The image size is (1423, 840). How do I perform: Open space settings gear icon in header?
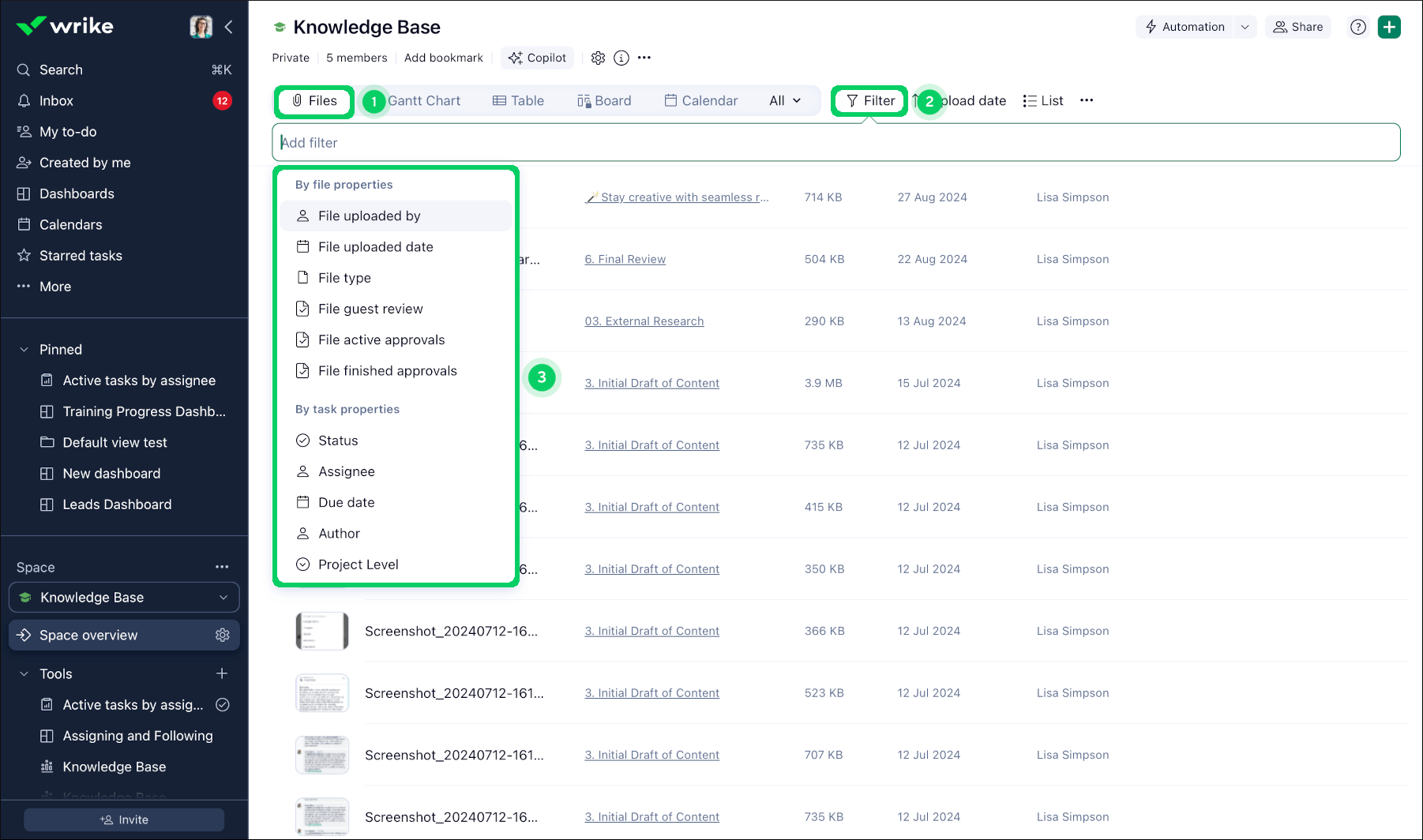coord(599,58)
